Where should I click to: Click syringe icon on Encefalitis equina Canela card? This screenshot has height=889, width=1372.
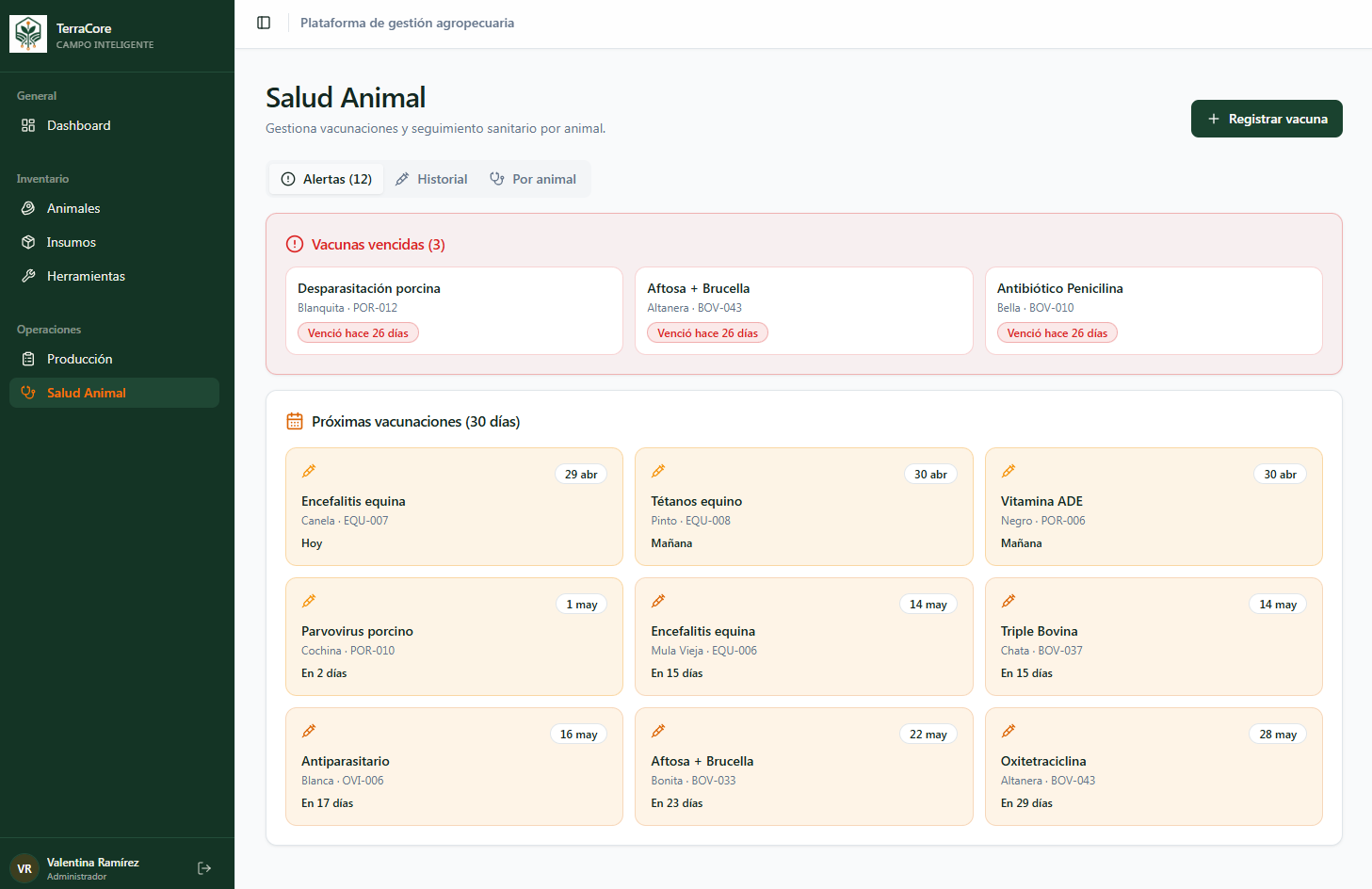click(x=309, y=471)
